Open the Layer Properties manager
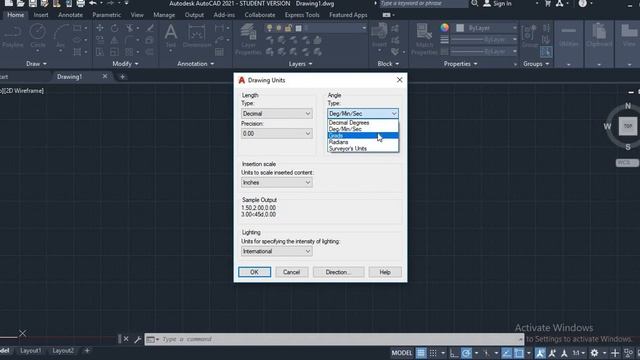This screenshot has height=360, width=640. [x=248, y=39]
